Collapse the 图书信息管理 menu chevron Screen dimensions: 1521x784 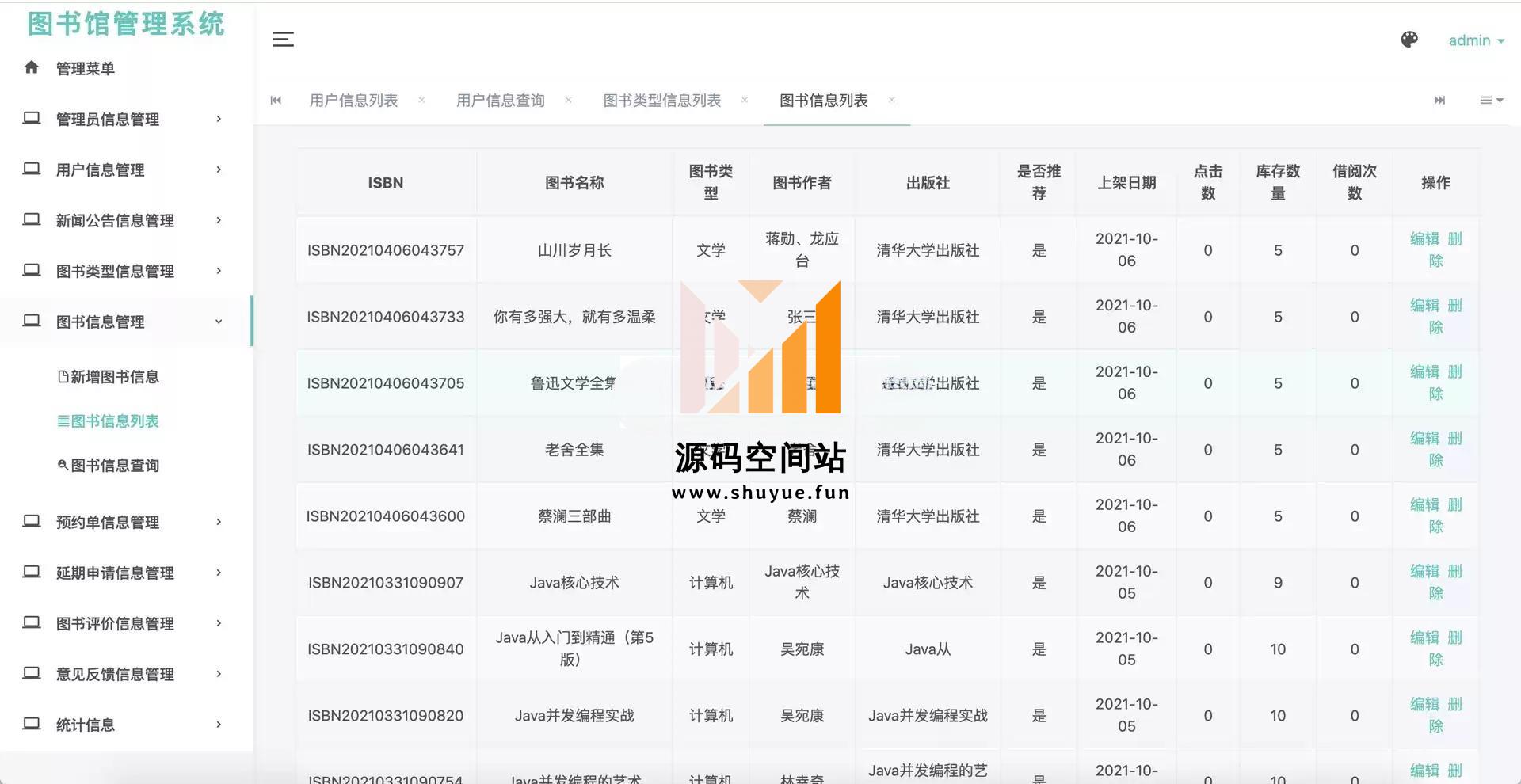219,322
